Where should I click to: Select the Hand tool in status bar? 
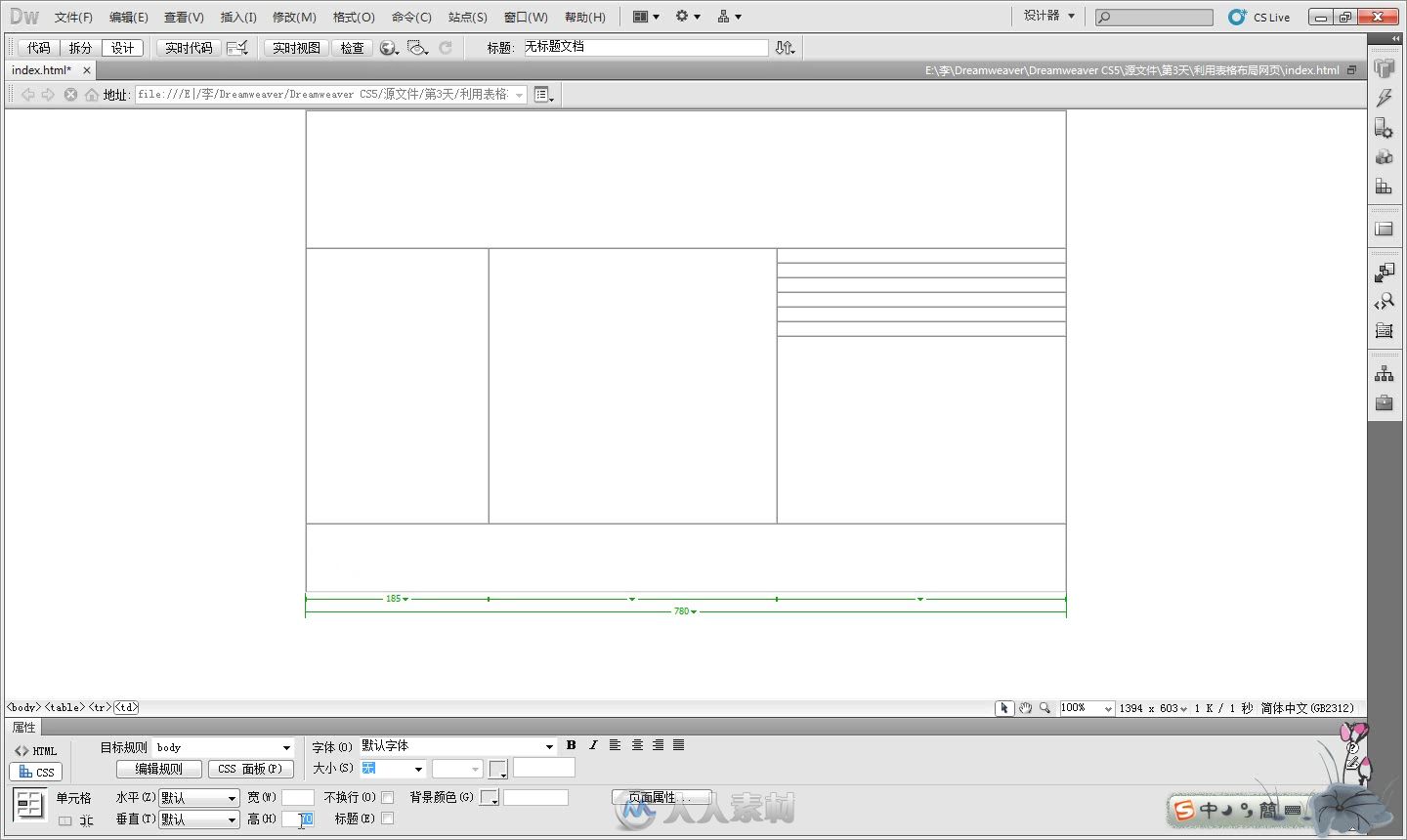click(1025, 708)
